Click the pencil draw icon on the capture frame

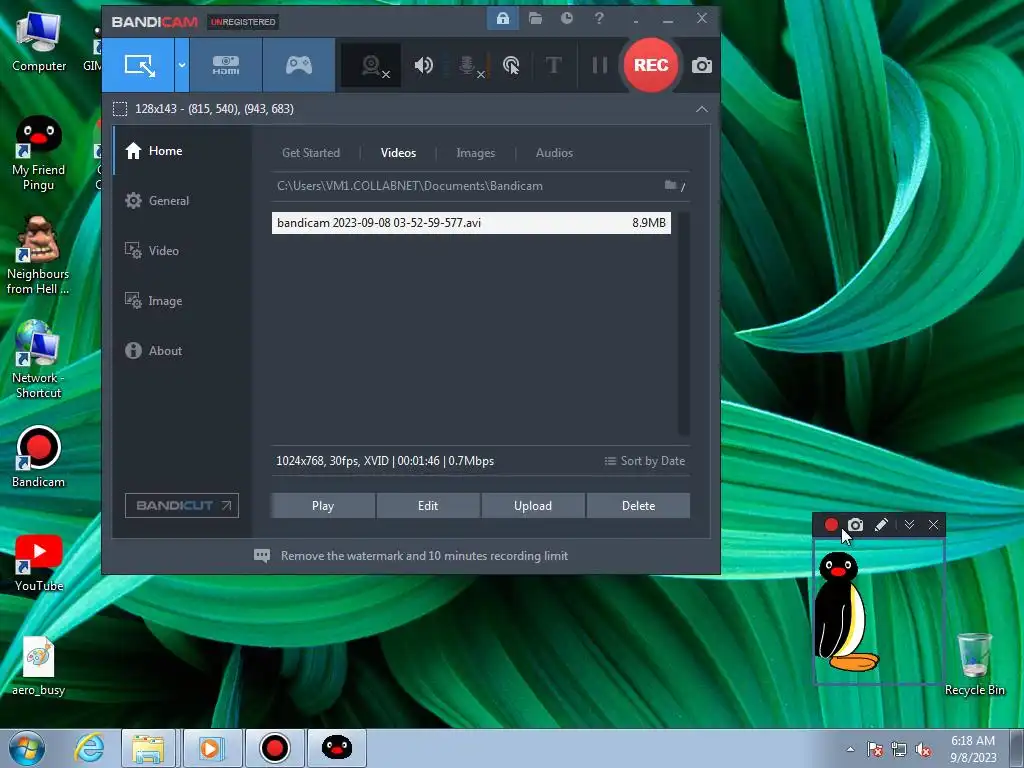(x=881, y=524)
